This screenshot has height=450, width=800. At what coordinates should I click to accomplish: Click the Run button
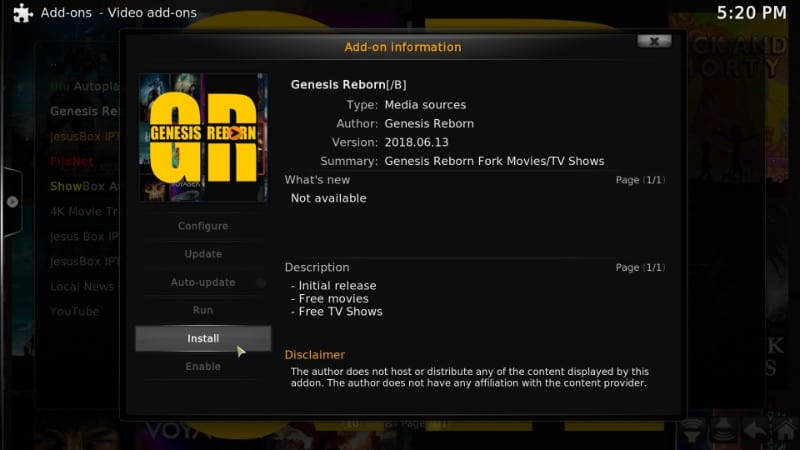coord(203,310)
